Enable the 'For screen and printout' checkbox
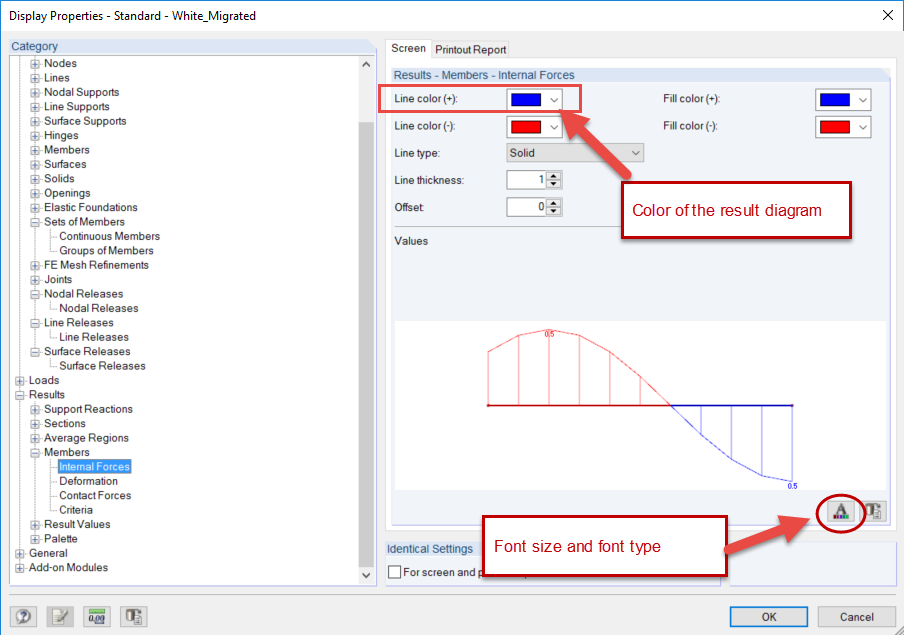This screenshot has height=635, width=904. tap(393, 570)
